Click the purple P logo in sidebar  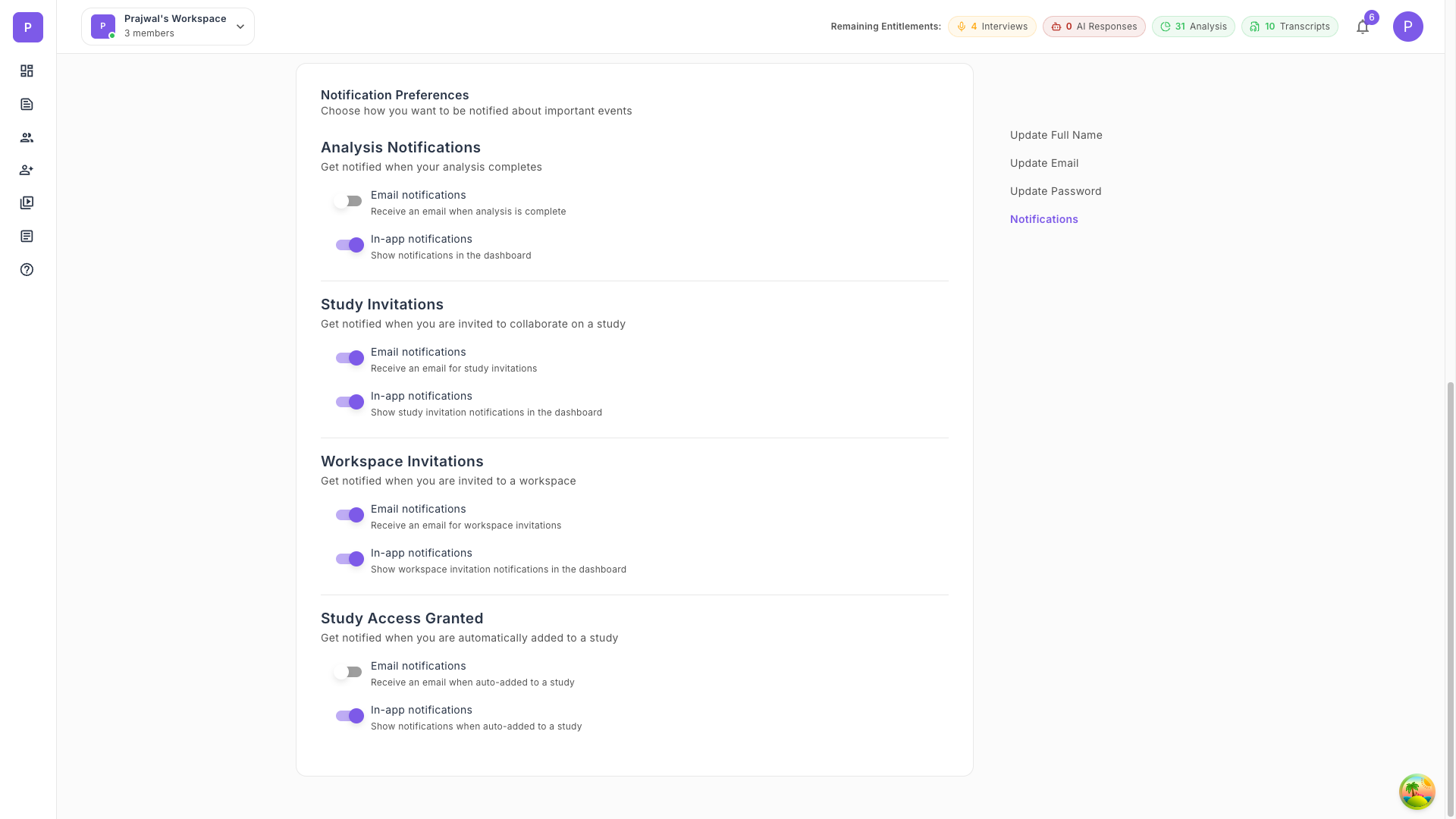pyautogui.click(x=28, y=27)
